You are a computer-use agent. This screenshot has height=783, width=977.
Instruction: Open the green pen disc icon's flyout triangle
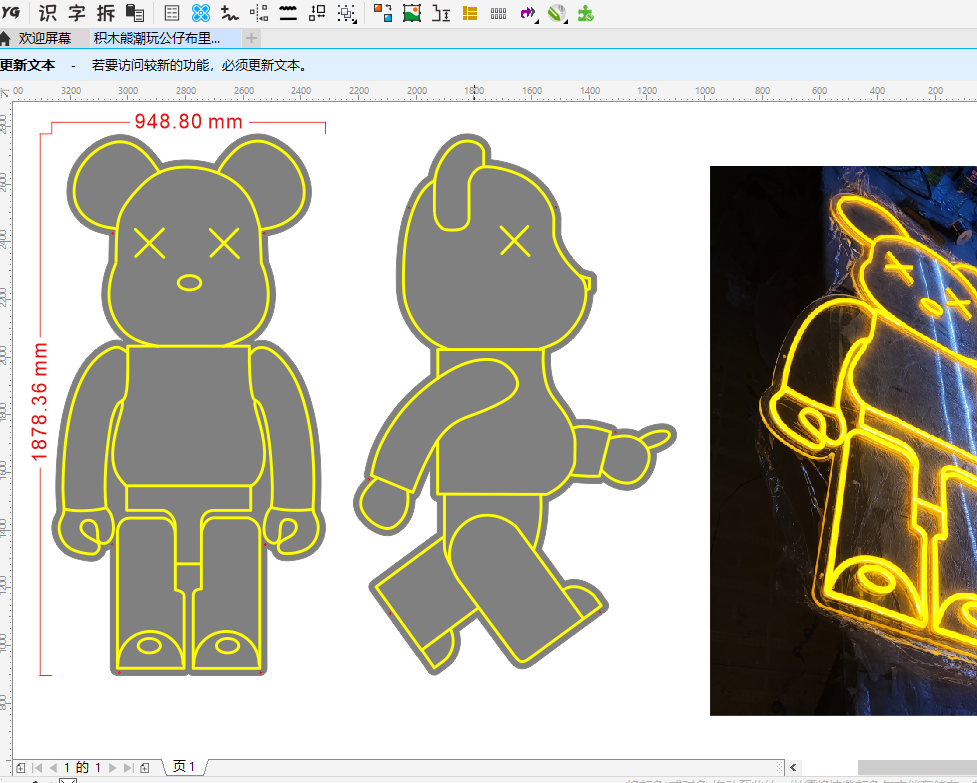(x=565, y=22)
